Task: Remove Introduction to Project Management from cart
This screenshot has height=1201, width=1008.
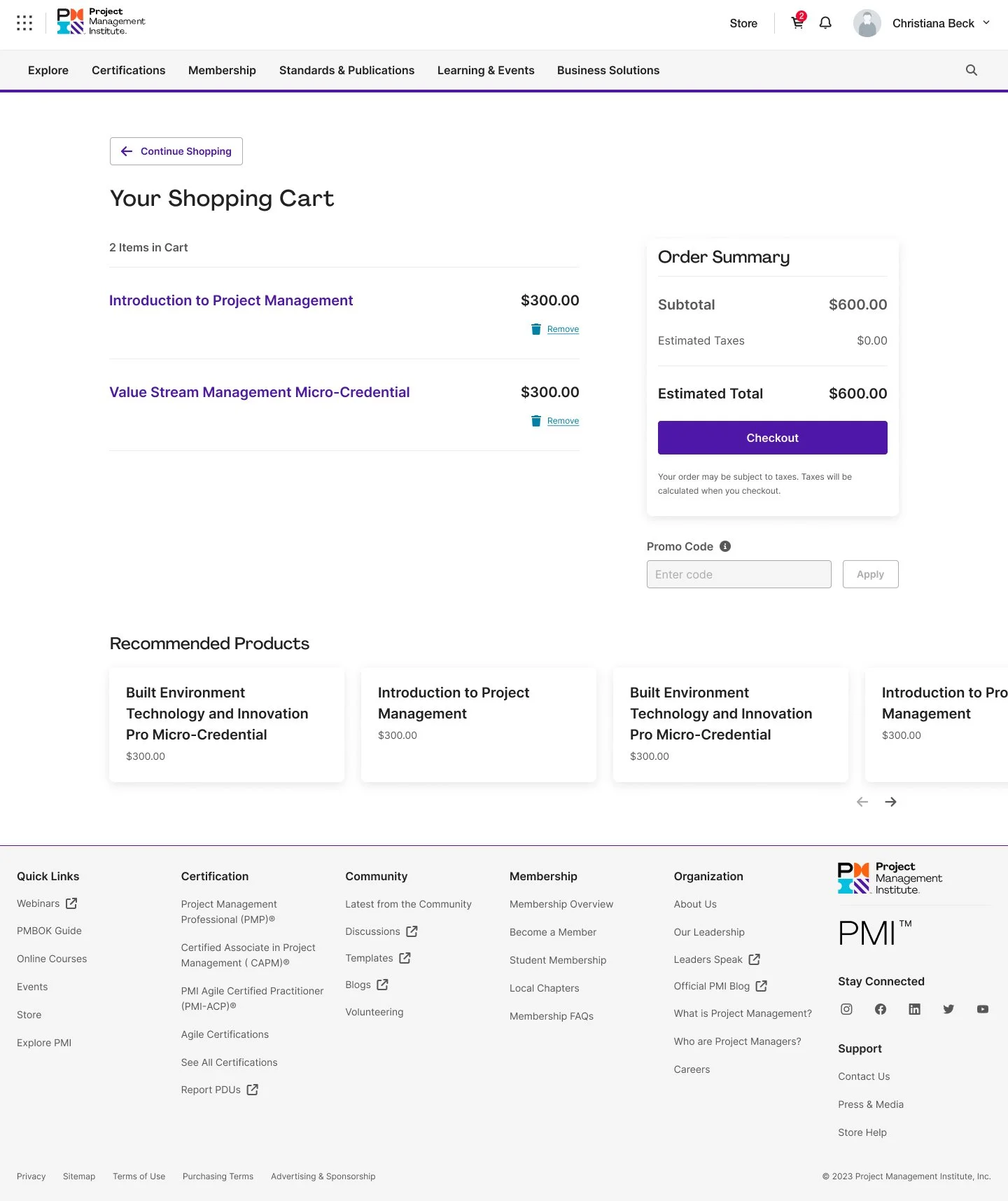Action: tap(563, 329)
